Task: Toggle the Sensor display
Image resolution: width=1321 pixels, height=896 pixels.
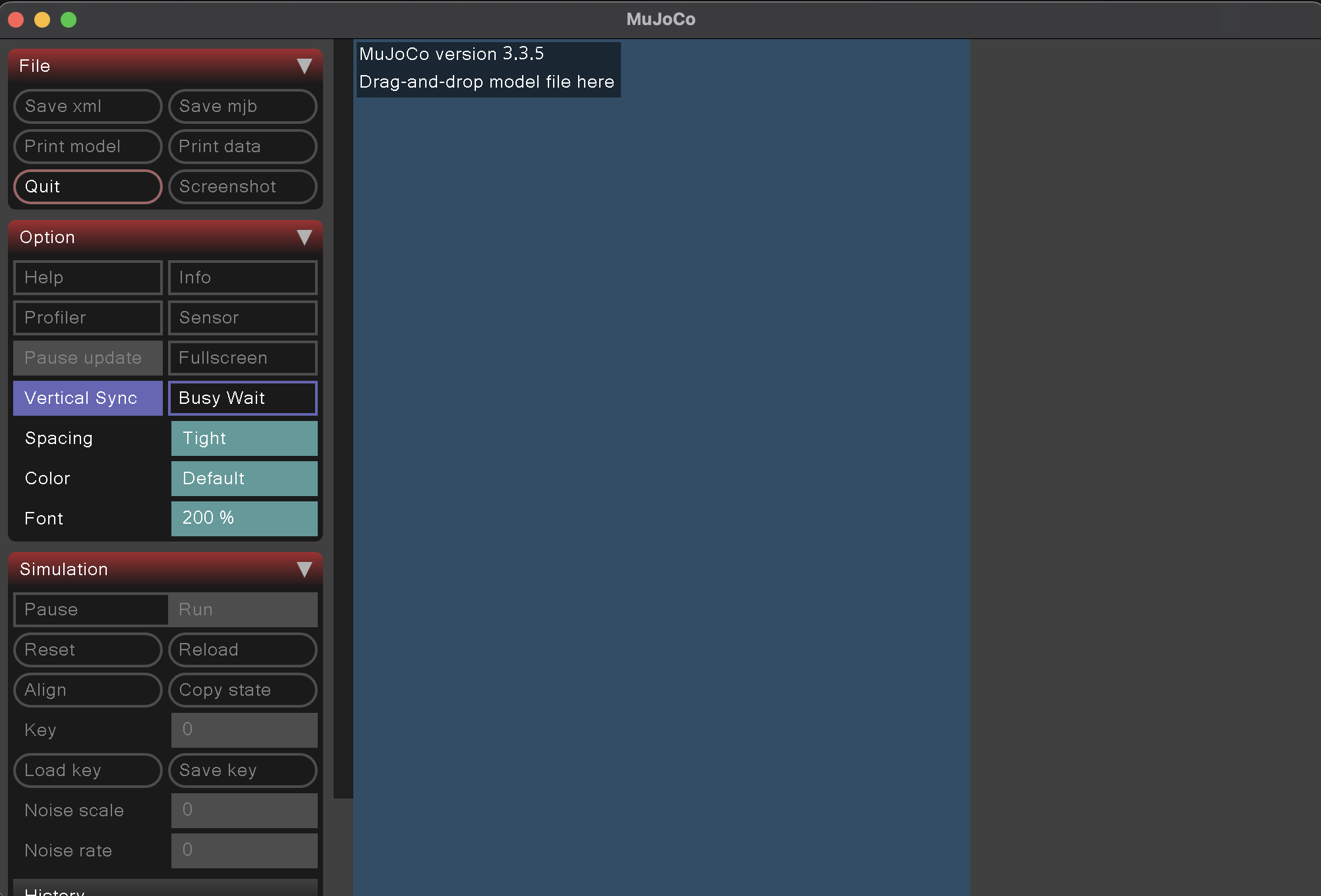Action: 243,318
